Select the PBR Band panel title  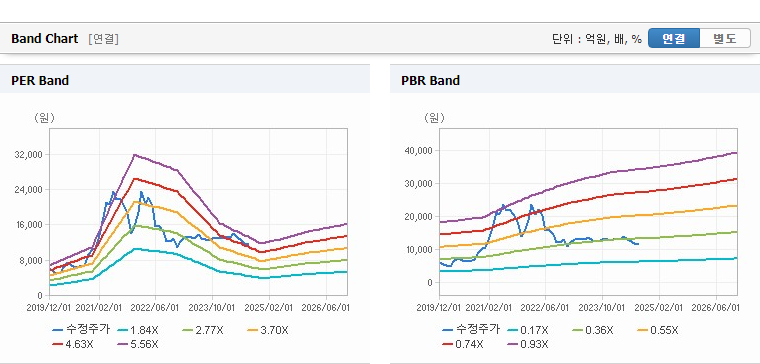click(430, 80)
